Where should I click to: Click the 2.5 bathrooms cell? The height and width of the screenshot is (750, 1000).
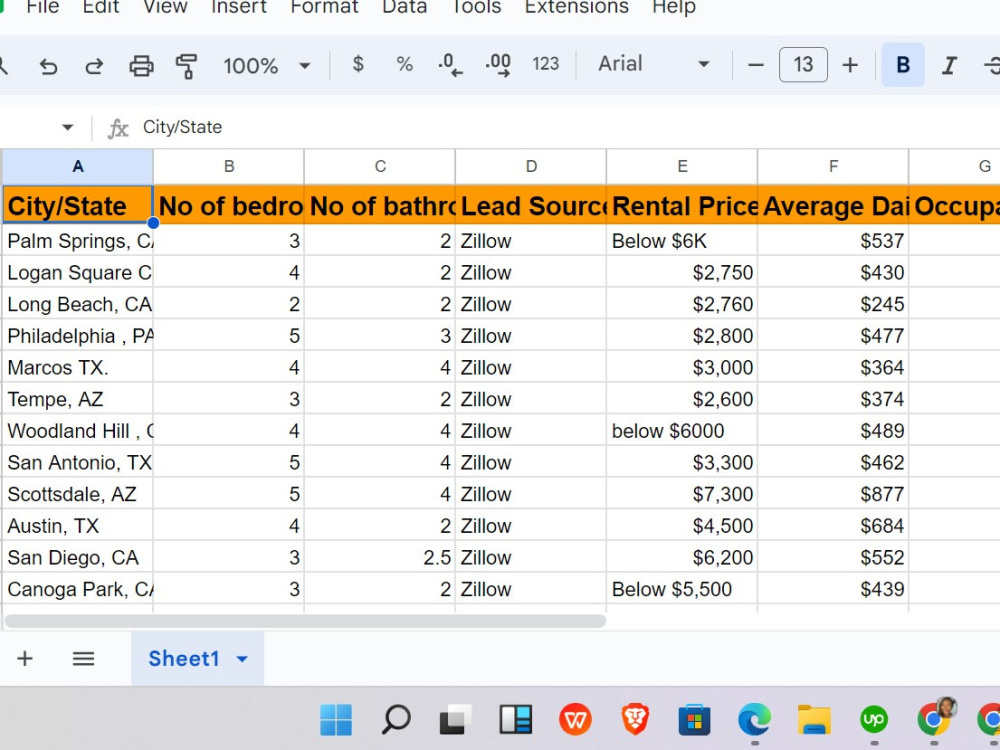coord(380,557)
